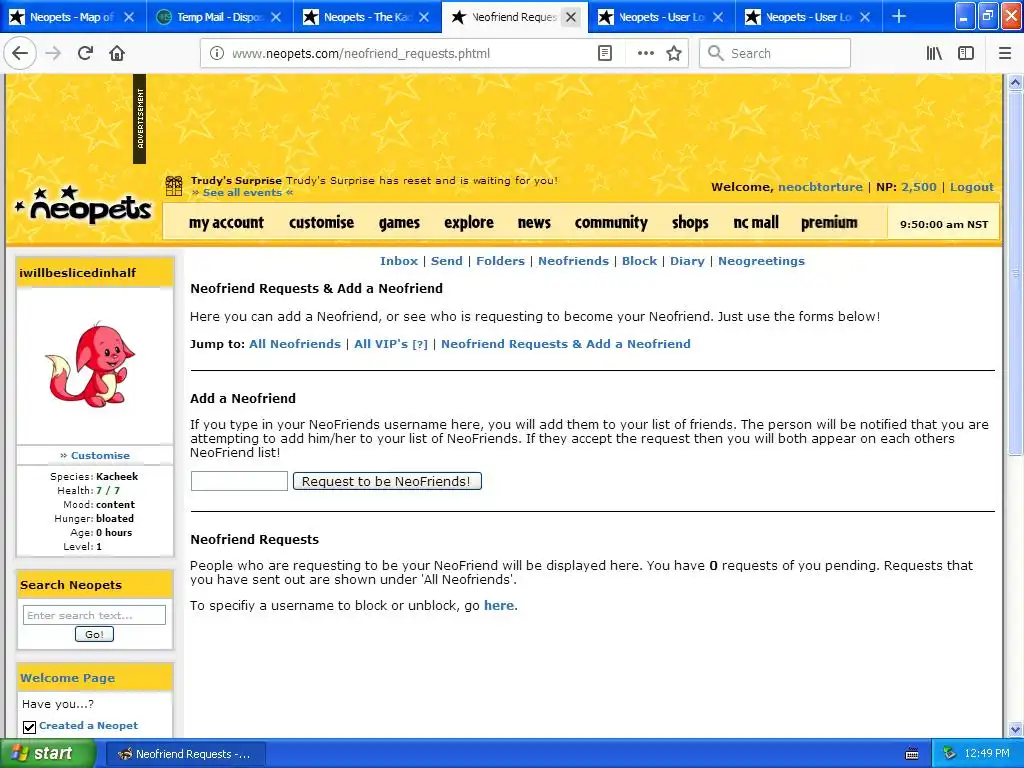Click the 'here' block/unblock link
The image size is (1024, 768).
click(499, 606)
